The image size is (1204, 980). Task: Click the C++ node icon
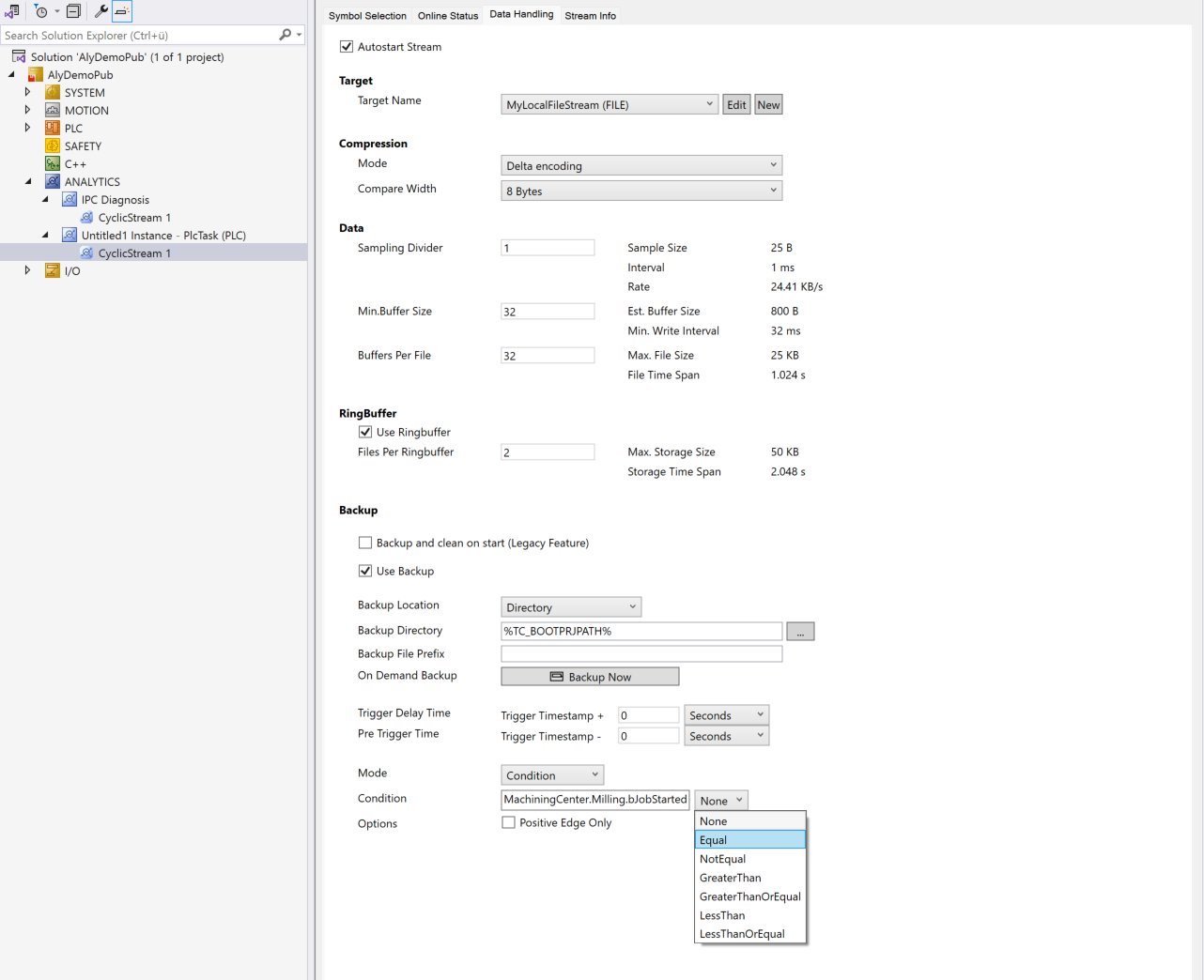(53, 163)
